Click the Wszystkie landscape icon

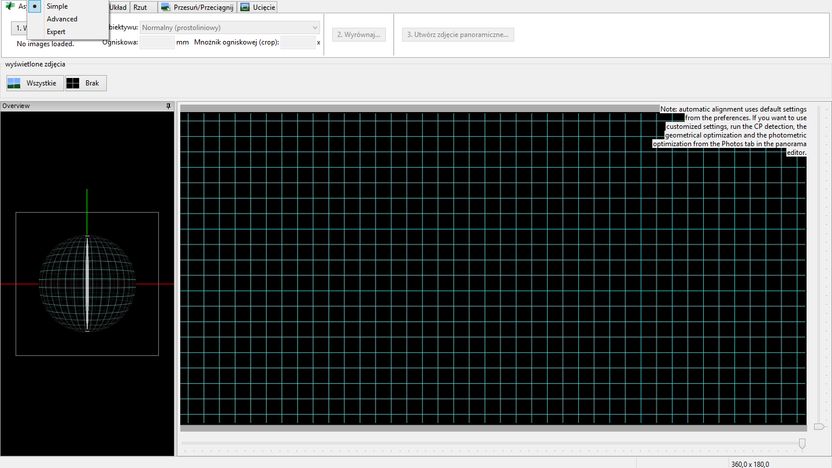(x=14, y=83)
